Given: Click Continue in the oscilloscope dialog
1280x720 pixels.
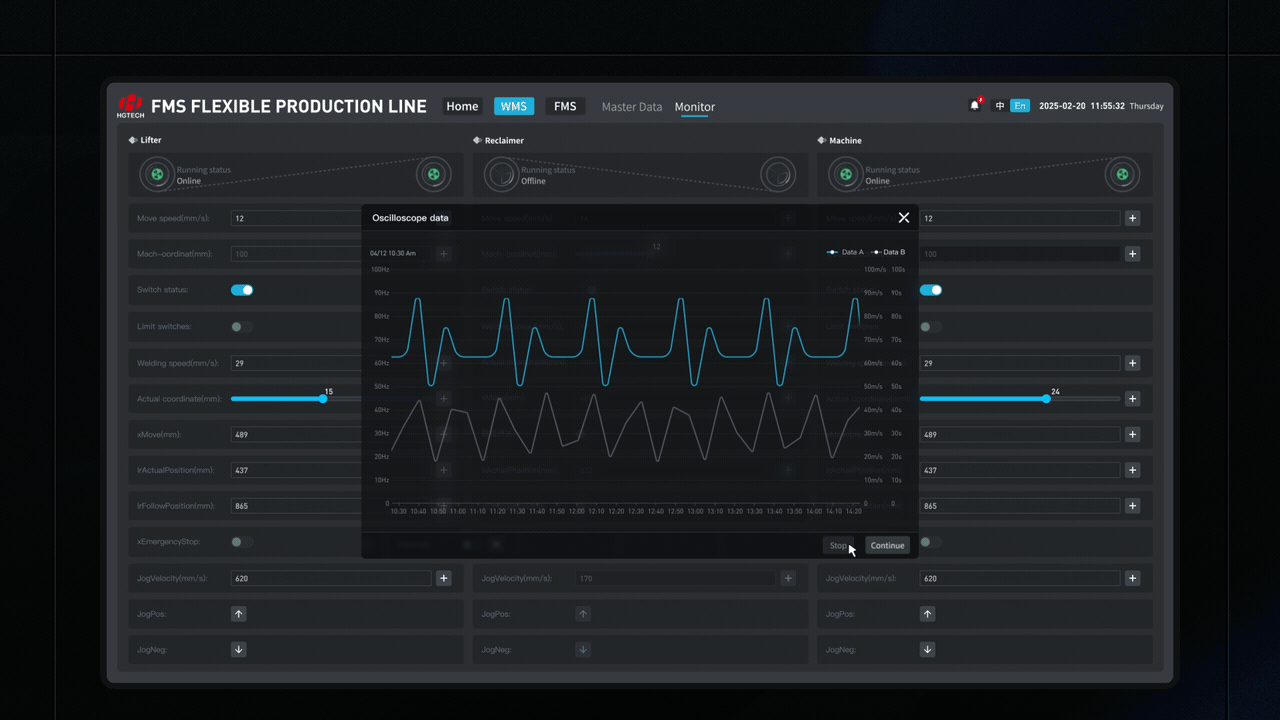Looking at the screenshot, I should [x=887, y=545].
